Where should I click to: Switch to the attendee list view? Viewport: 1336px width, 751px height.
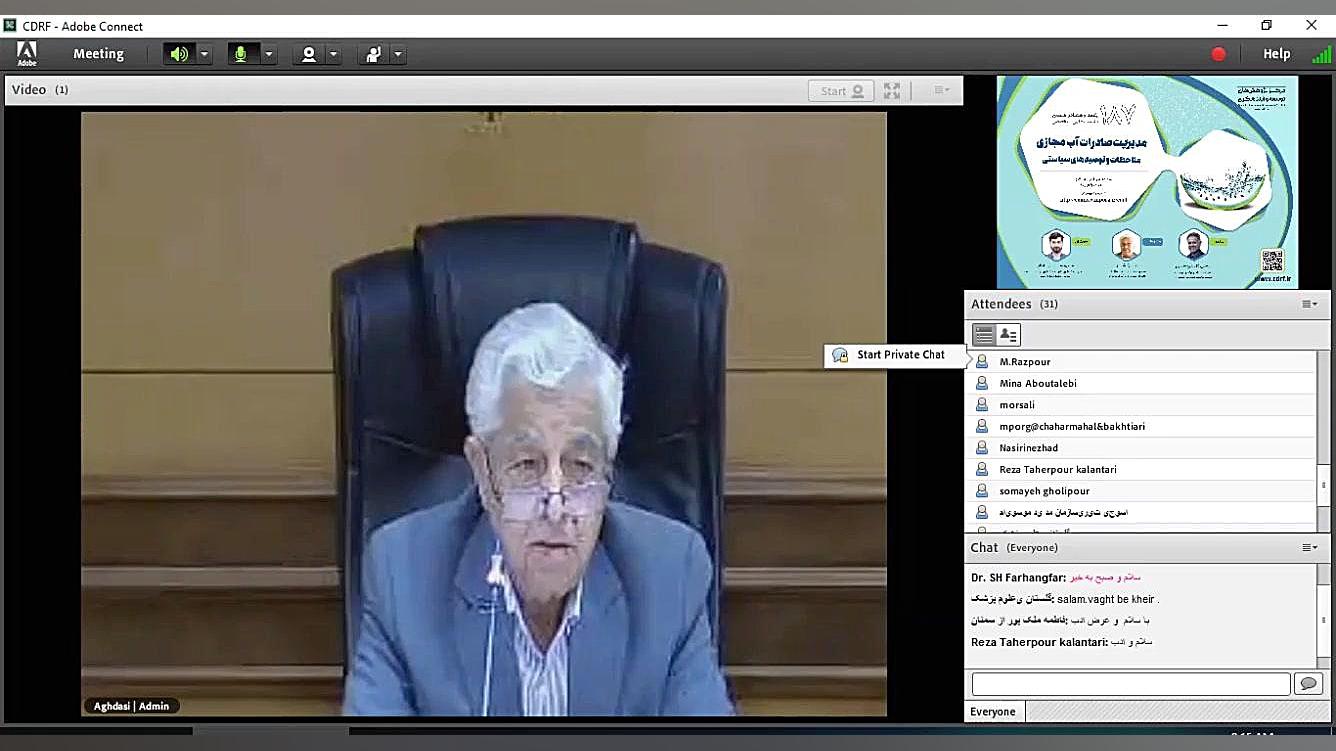[984, 335]
